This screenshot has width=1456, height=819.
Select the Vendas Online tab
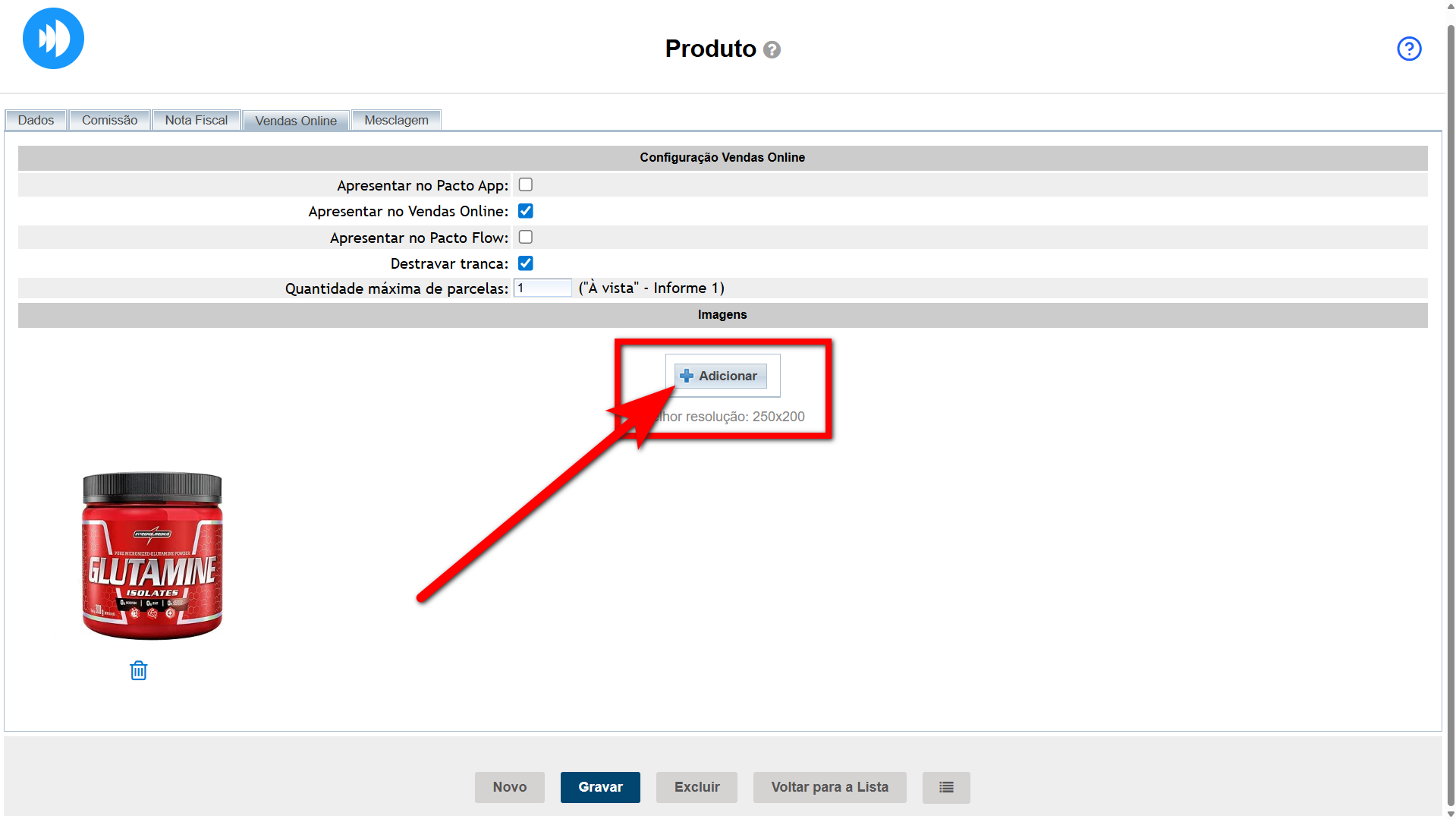pos(295,121)
